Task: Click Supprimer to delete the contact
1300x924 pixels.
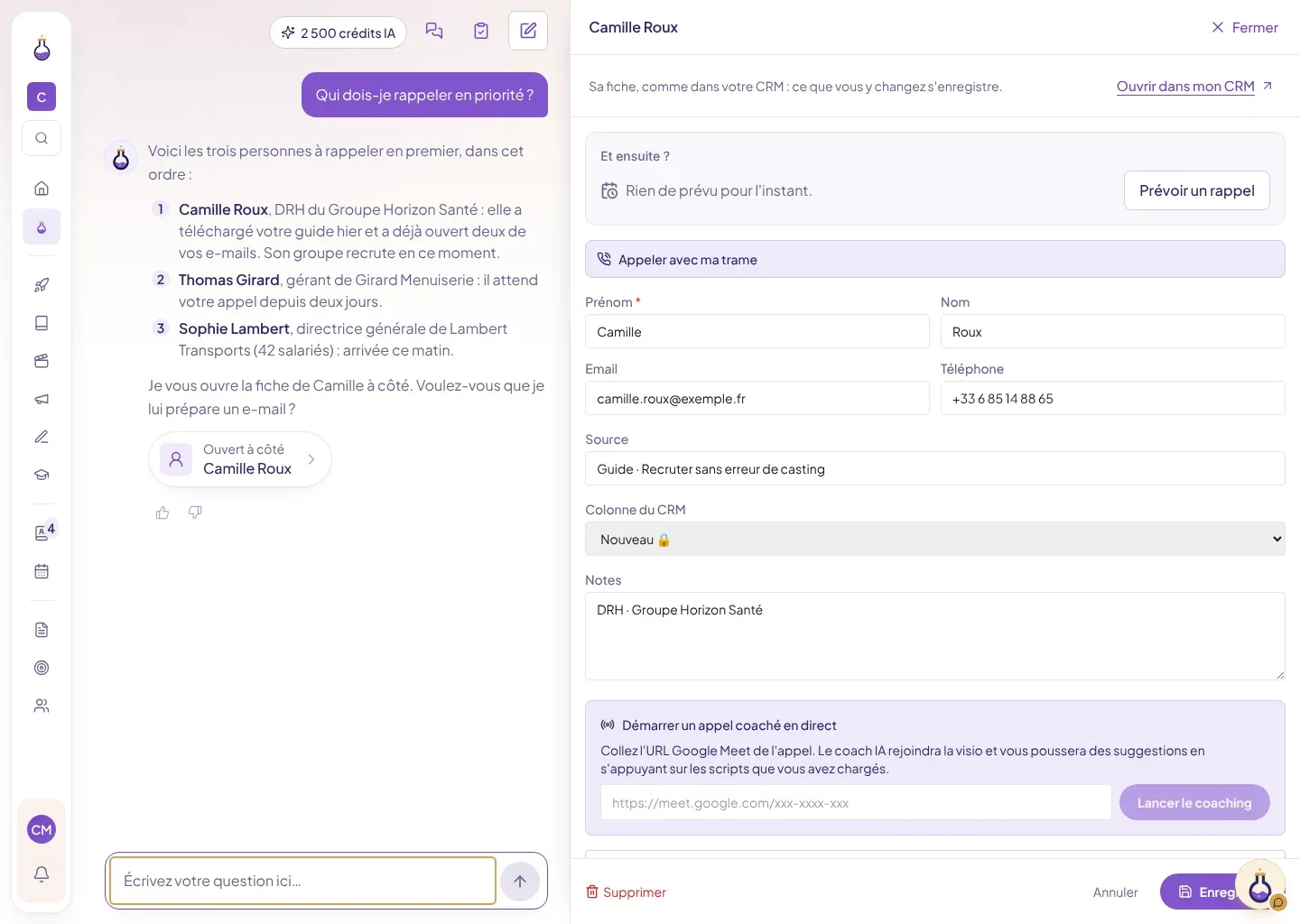Action: (626, 892)
